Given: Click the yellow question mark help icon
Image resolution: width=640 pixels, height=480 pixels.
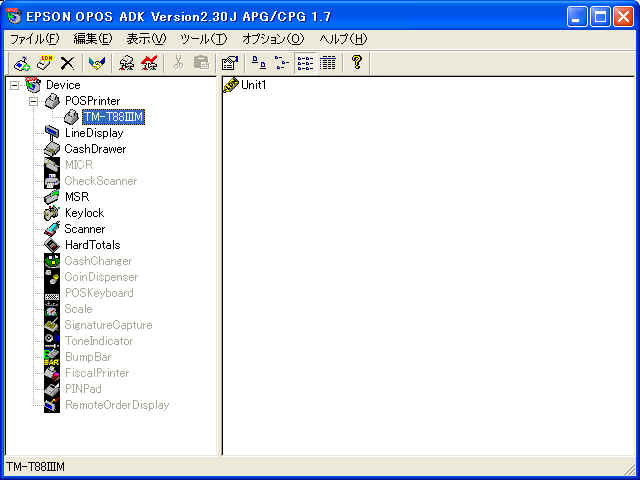Looking at the screenshot, I should pos(357,62).
